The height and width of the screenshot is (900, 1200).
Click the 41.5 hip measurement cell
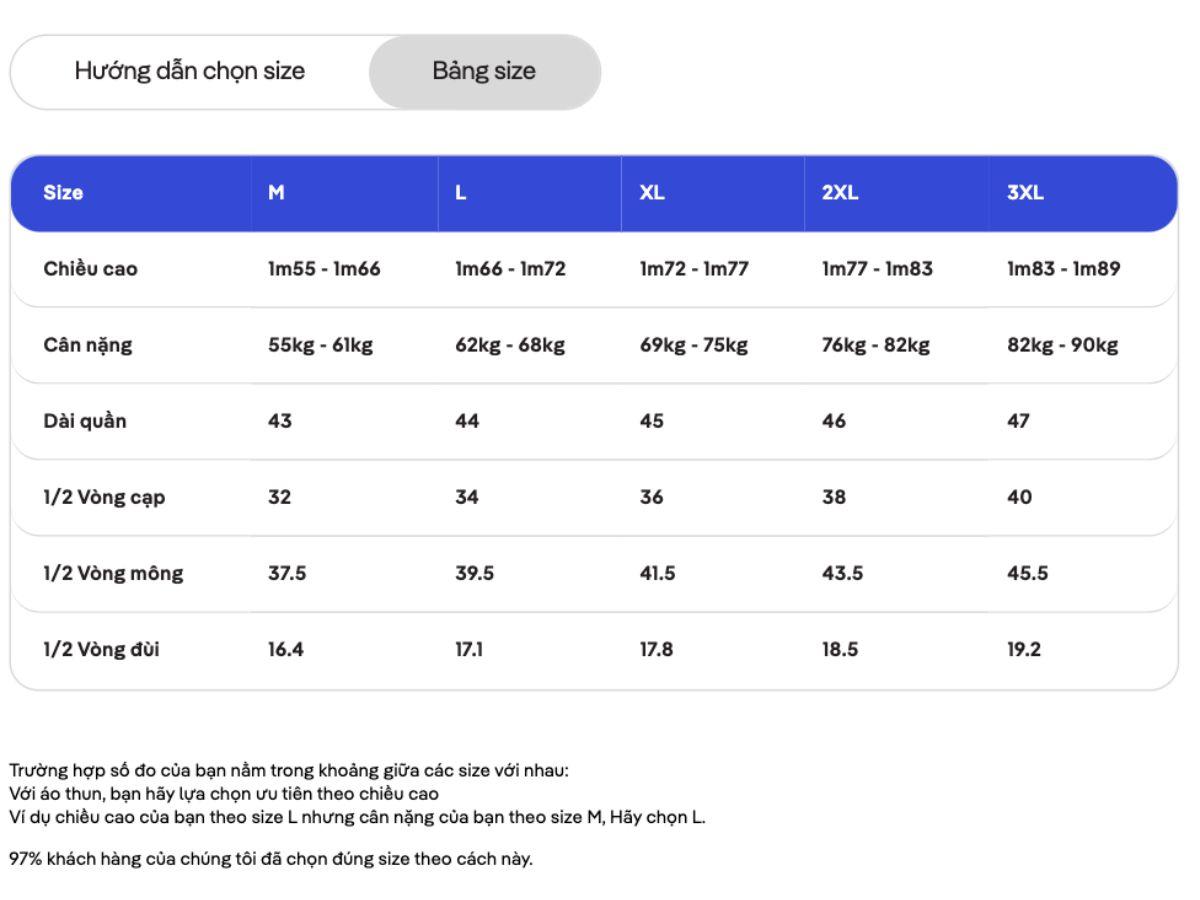pos(658,573)
